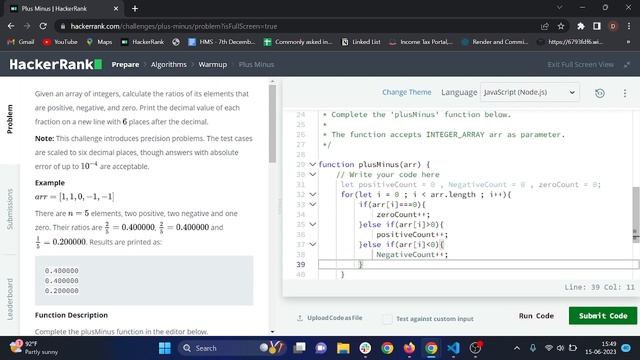Open Firefox from the taskbar
Viewport: 640px width, 360px height.
point(409,348)
